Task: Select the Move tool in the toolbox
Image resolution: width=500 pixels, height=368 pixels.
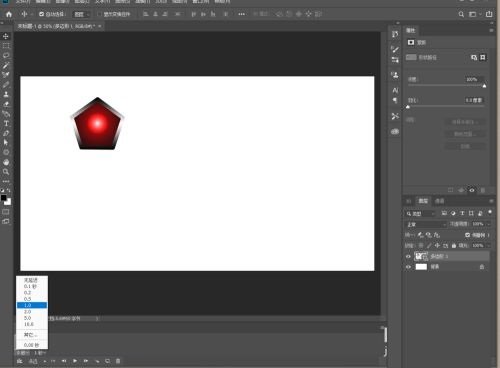Action: 6,36
